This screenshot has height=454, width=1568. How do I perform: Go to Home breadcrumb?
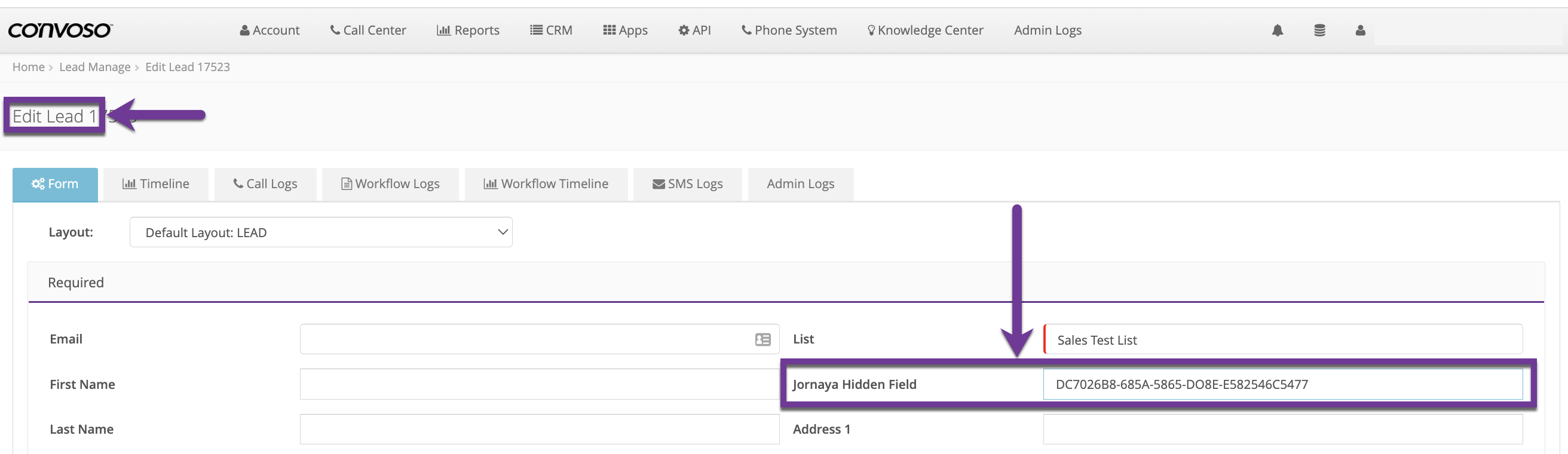(29, 67)
